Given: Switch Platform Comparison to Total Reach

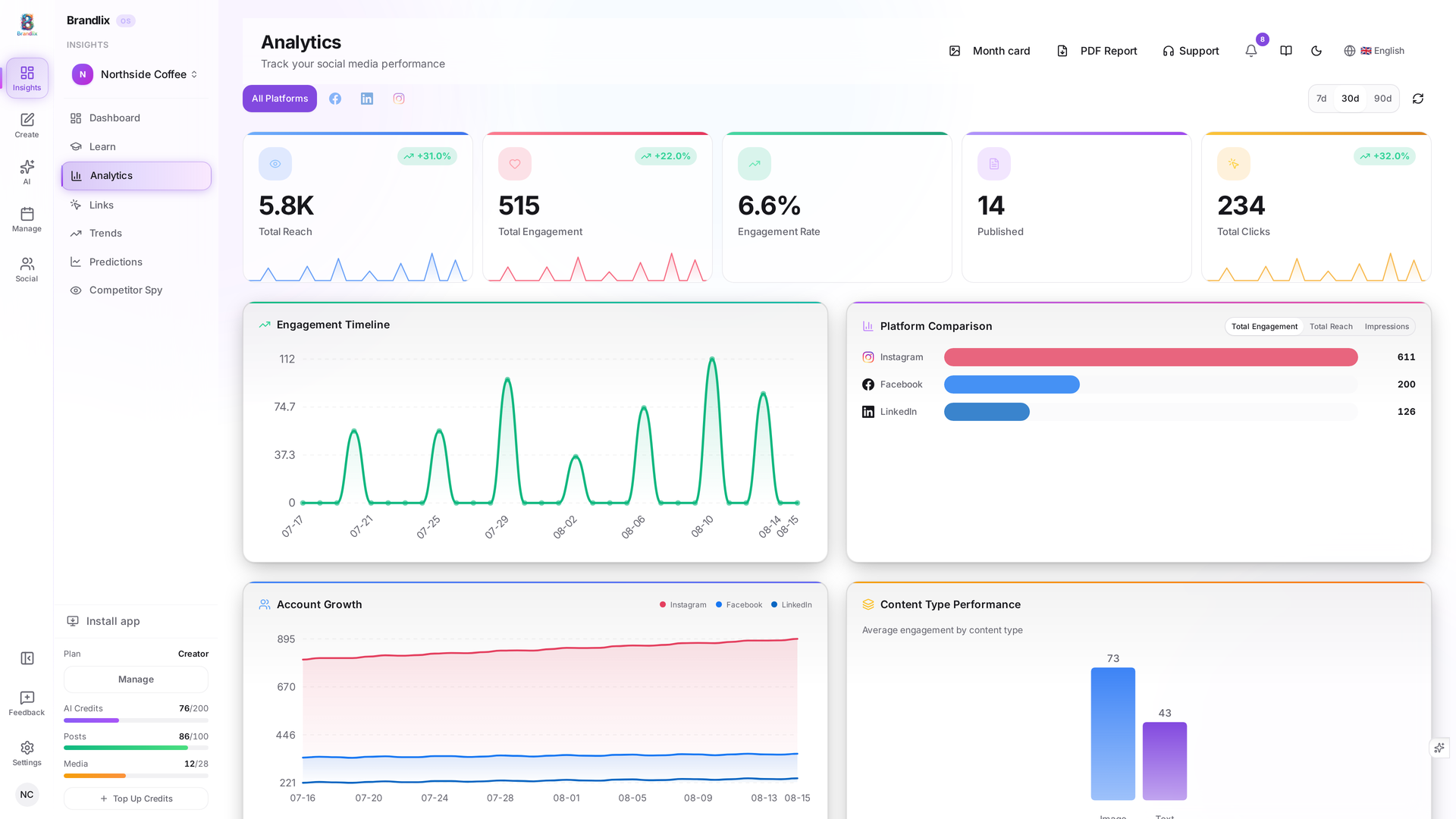Looking at the screenshot, I should coord(1331,327).
